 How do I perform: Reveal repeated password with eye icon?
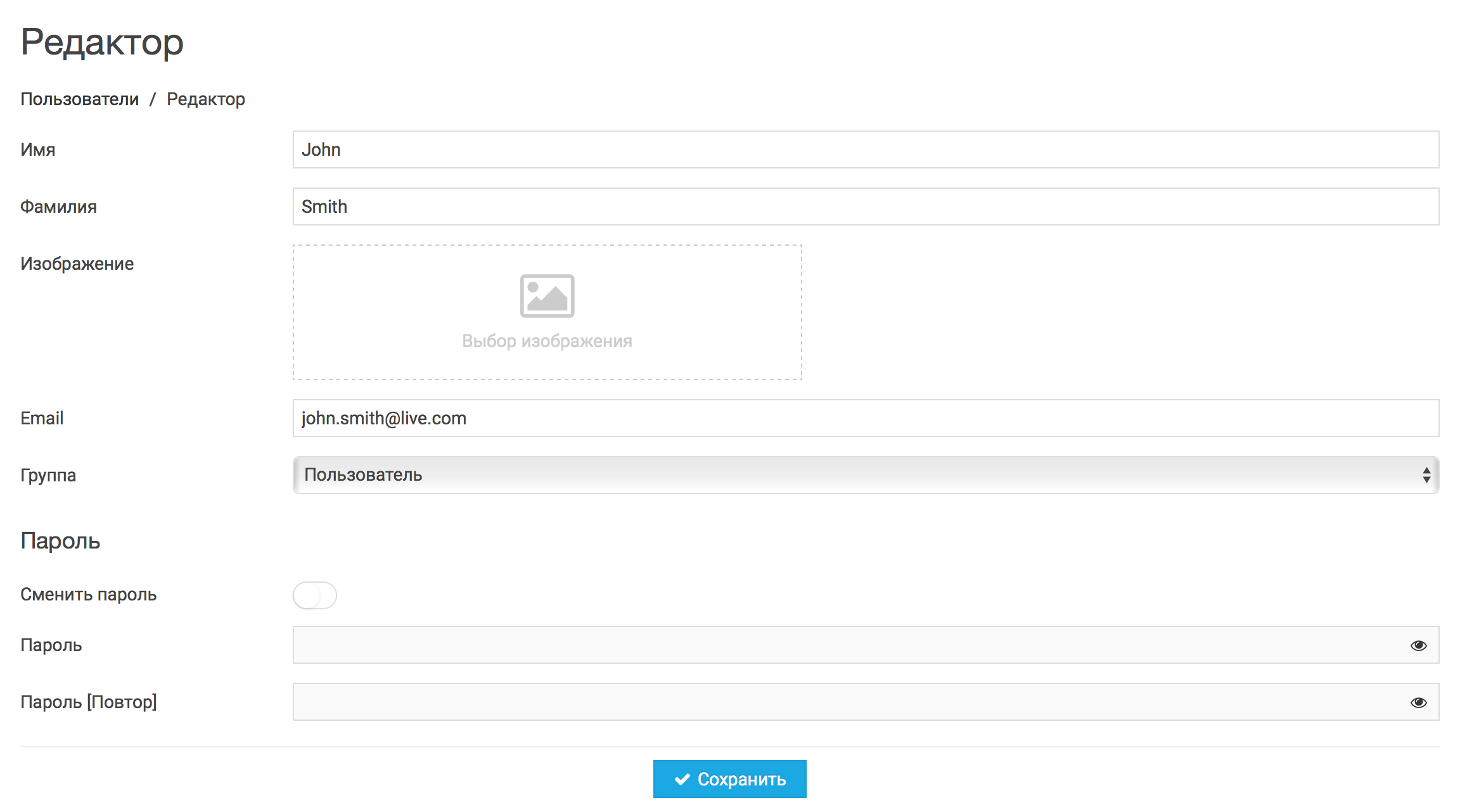point(1418,702)
